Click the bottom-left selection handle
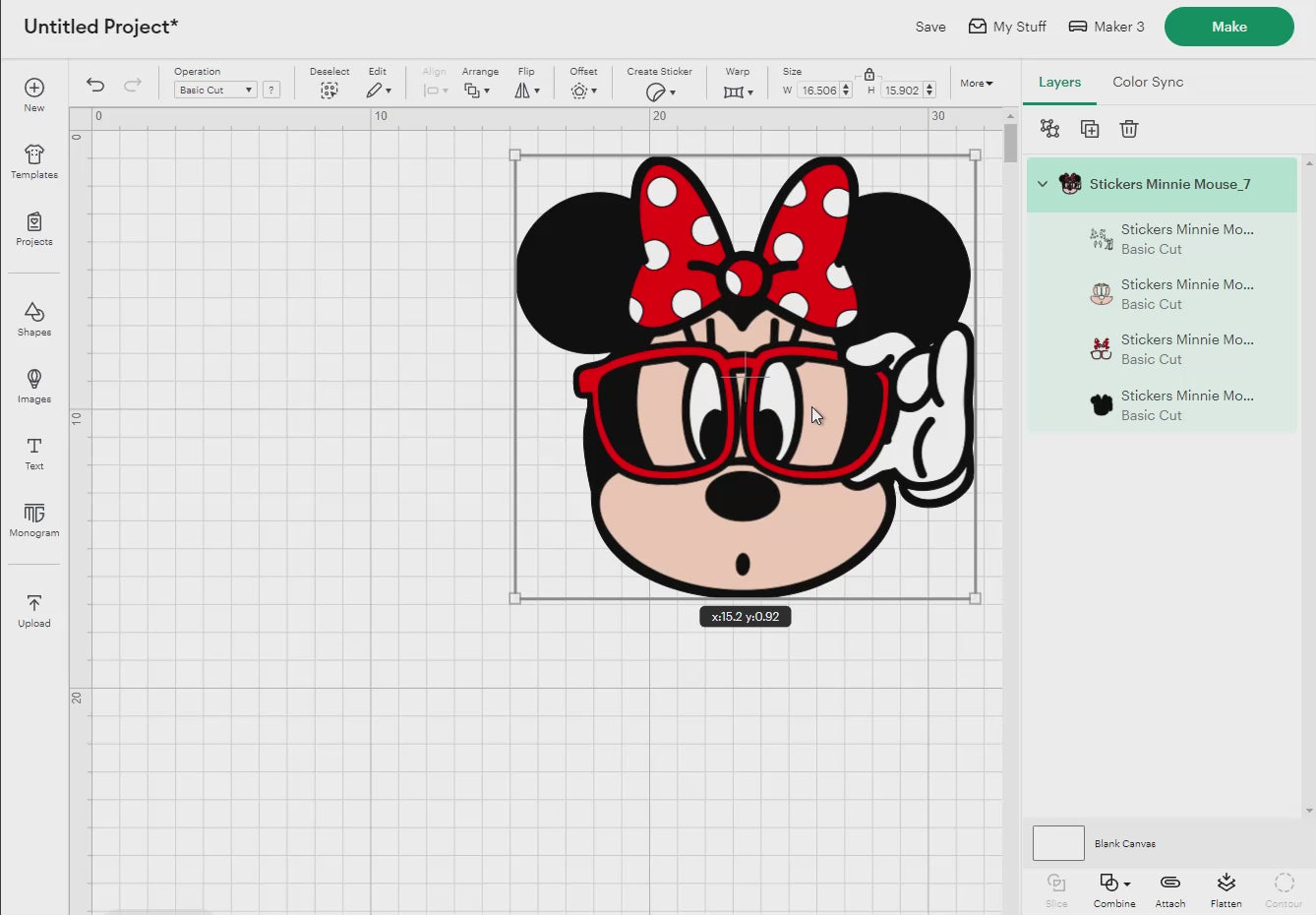The width and height of the screenshot is (1316, 915). coord(514,598)
